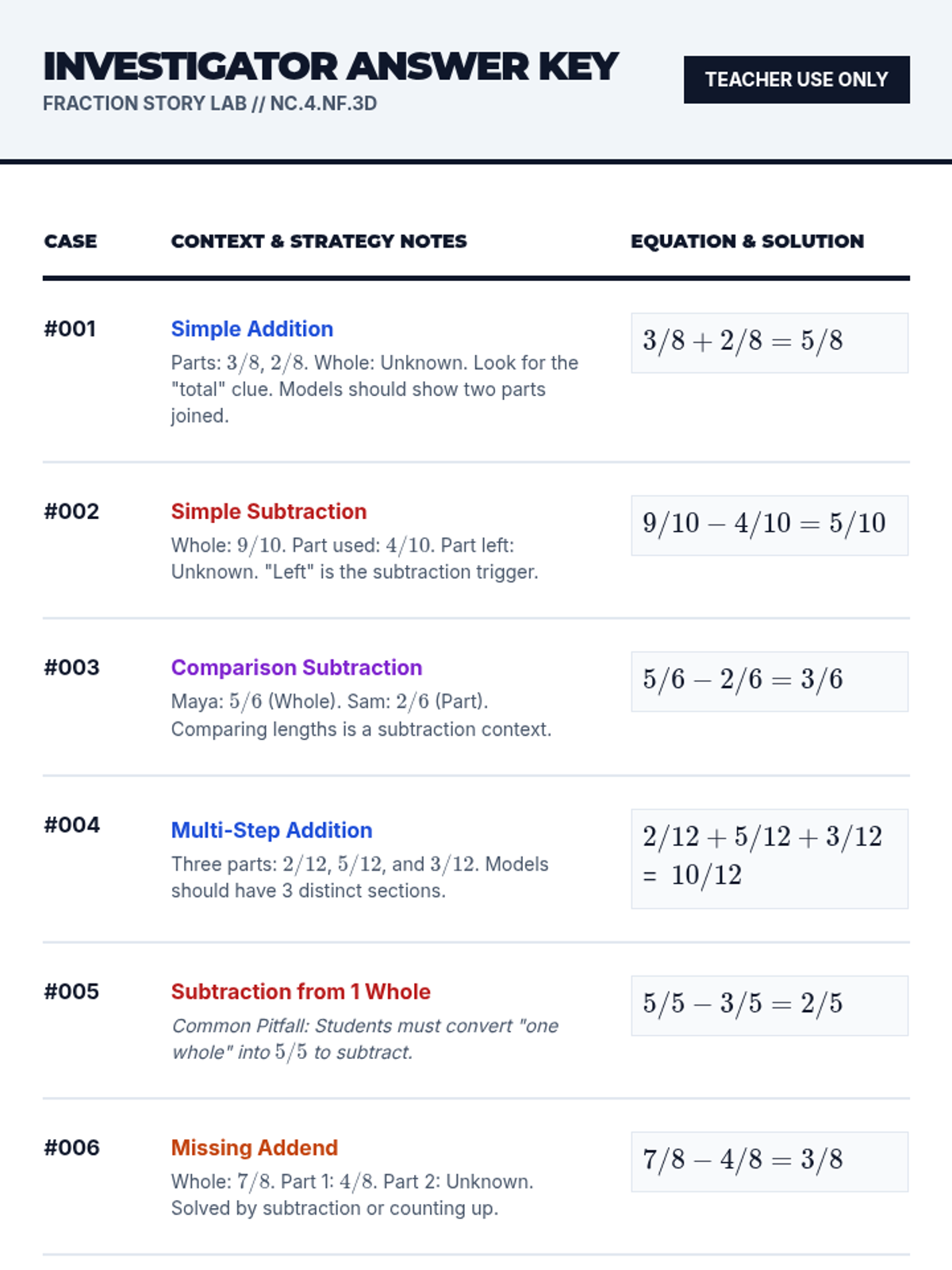Screen dimensions: 952x1270
Task: Click the Common Pitfall note text
Action: point(365,1038)
